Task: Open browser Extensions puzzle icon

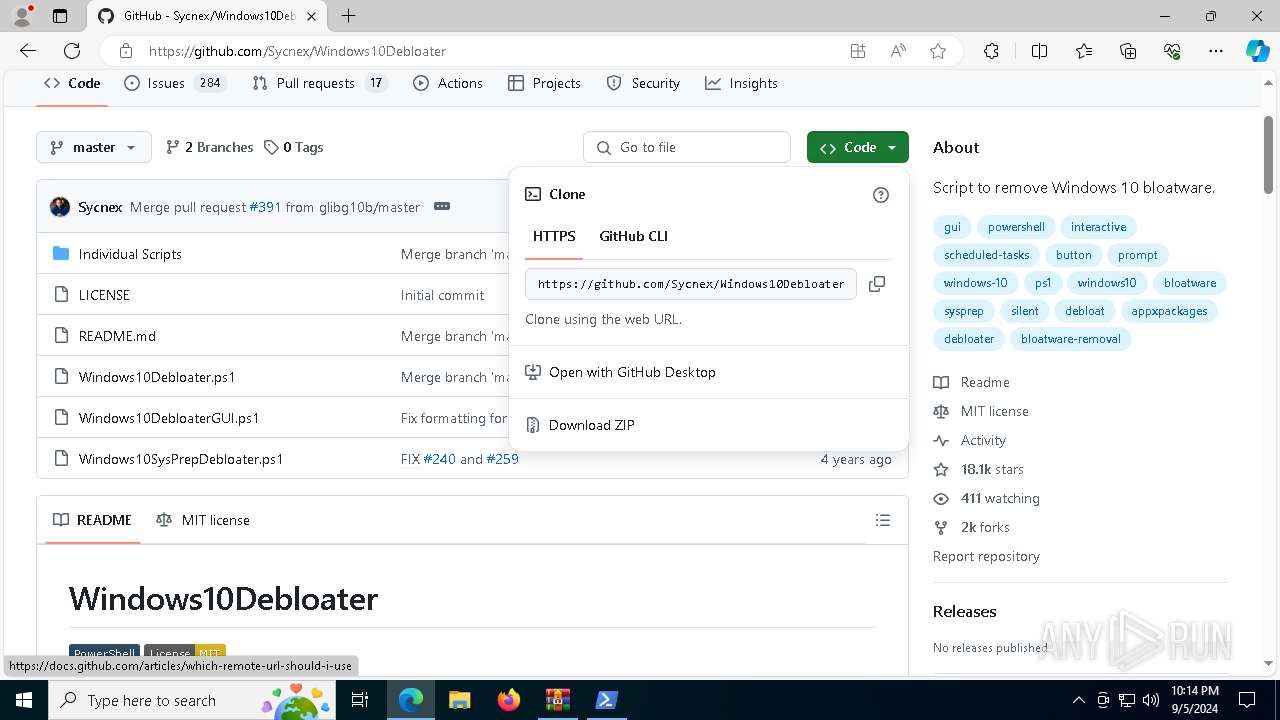Action: tap(991, 51)
